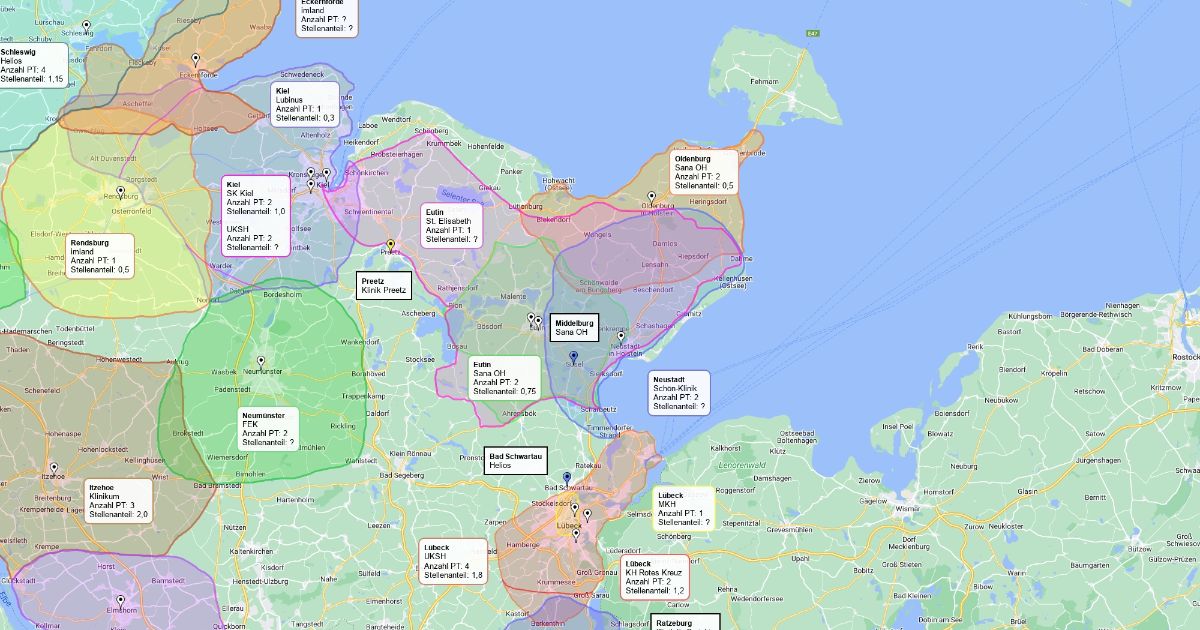Select the easternmost of three Kiel pins

pos(326,174)
